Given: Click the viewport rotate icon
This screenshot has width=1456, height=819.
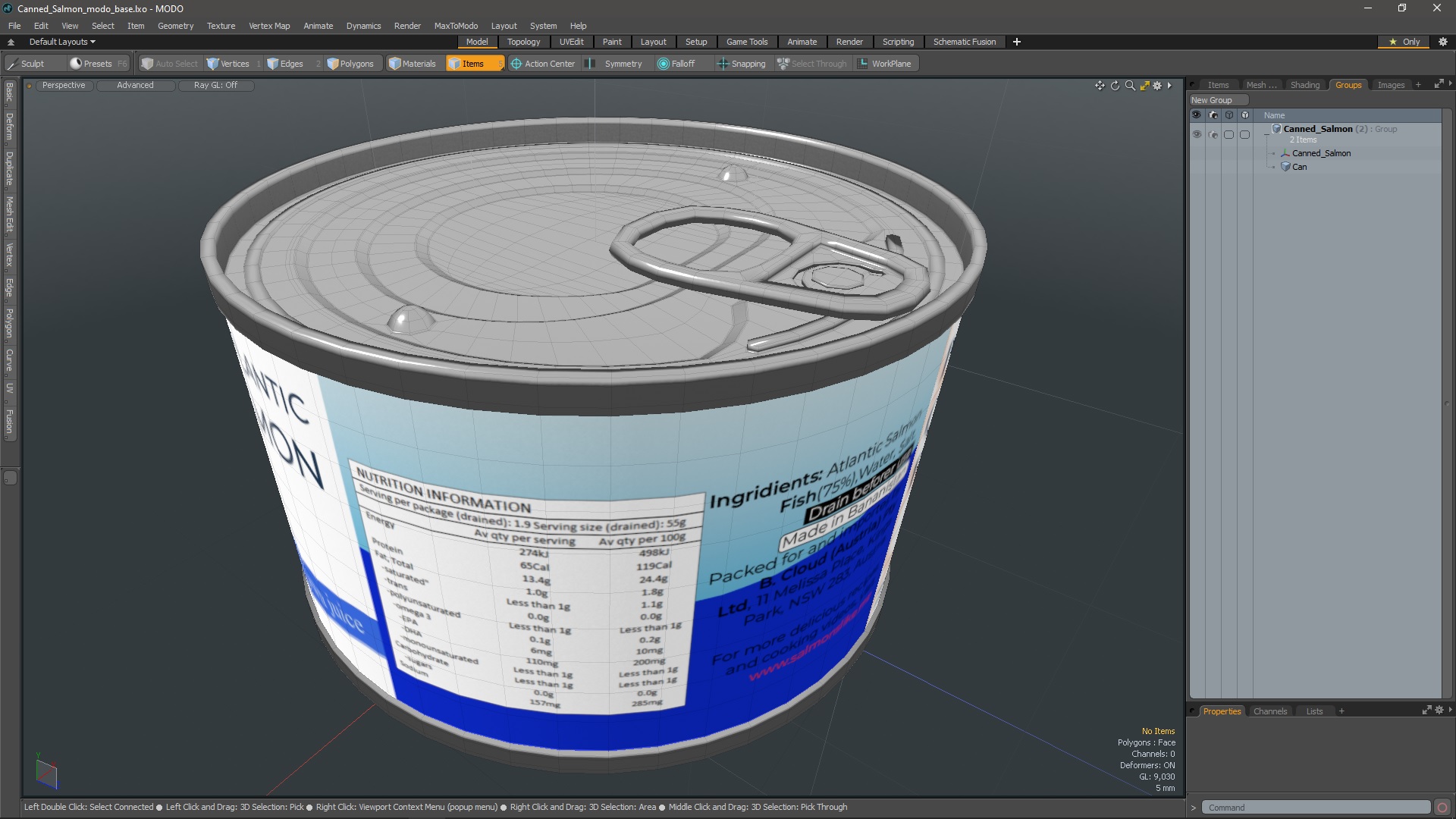Looking at the screenshot, I should point(1115,86).
